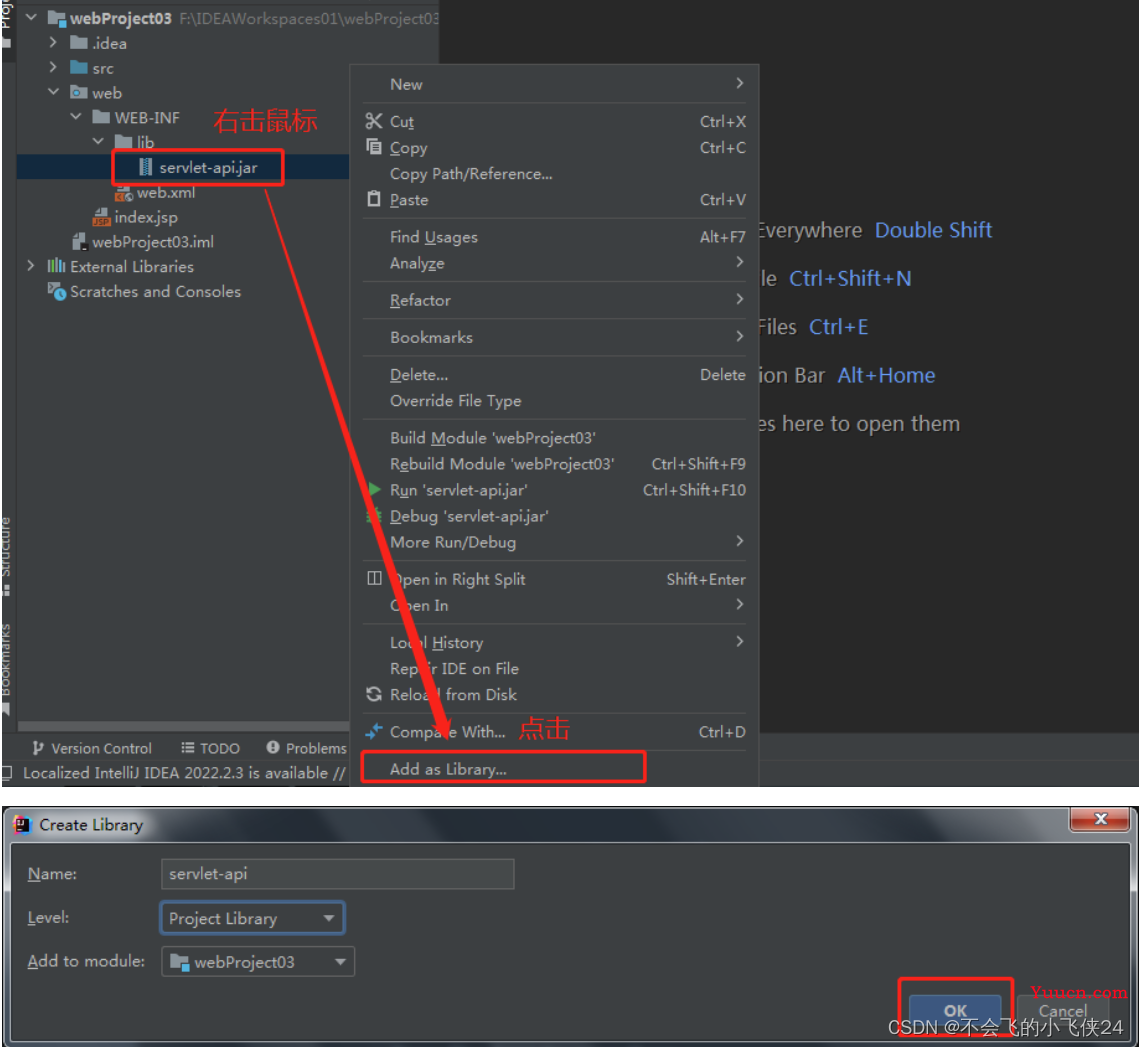
Task: Open the TODO tool window tab
Action: [211, 747]
